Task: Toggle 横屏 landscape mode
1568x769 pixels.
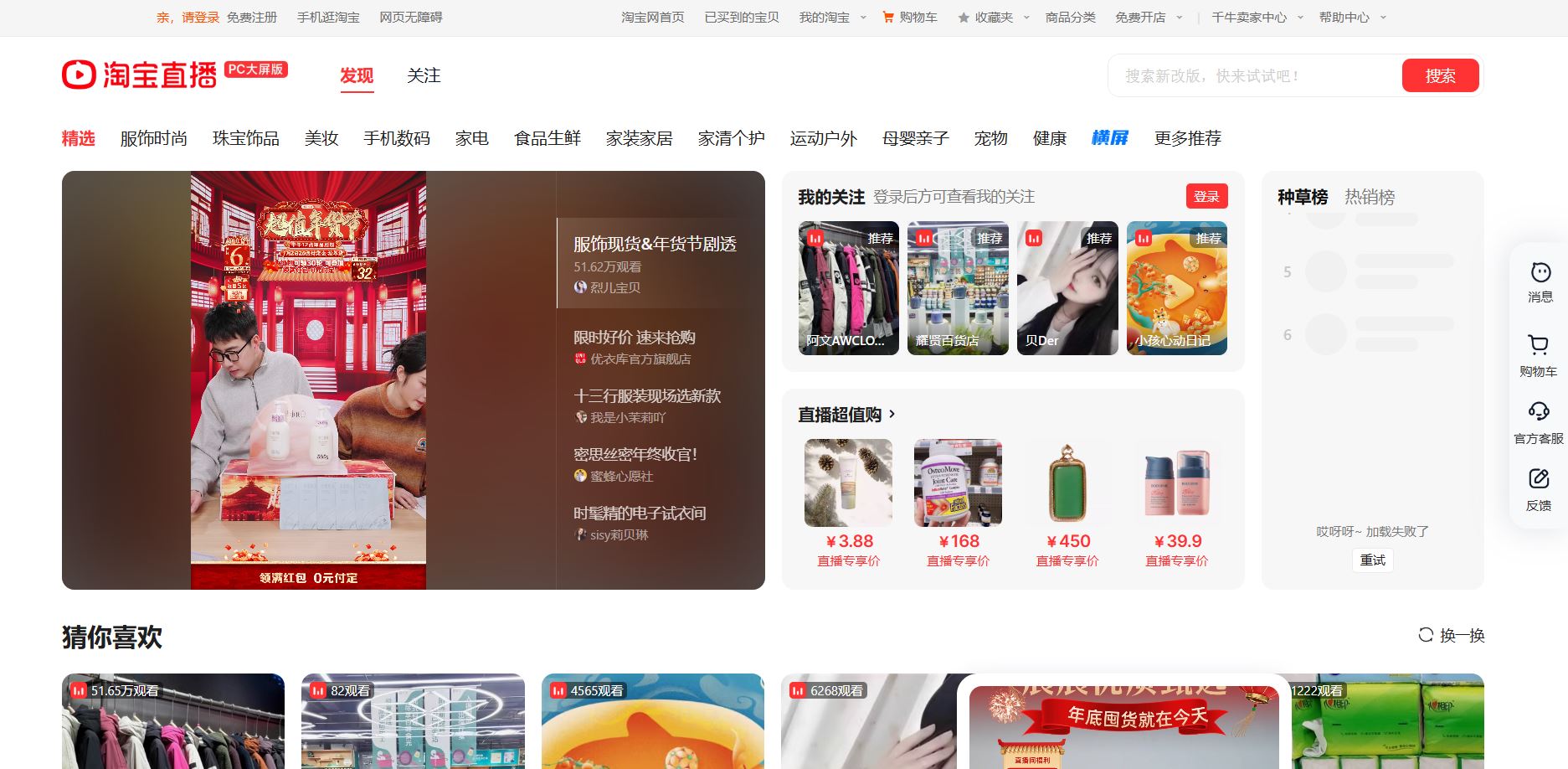Action: (x=1110, y=138)
